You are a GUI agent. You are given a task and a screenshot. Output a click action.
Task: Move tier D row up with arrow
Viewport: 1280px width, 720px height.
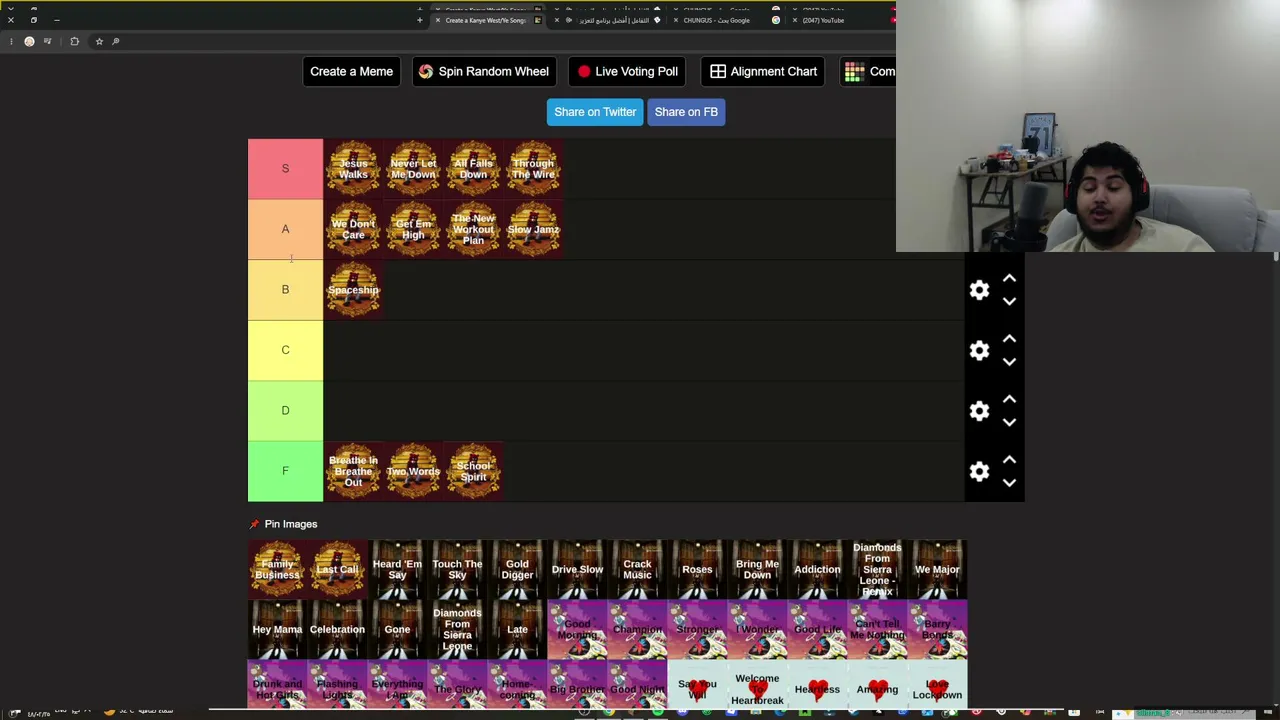tap(1009, 400)
